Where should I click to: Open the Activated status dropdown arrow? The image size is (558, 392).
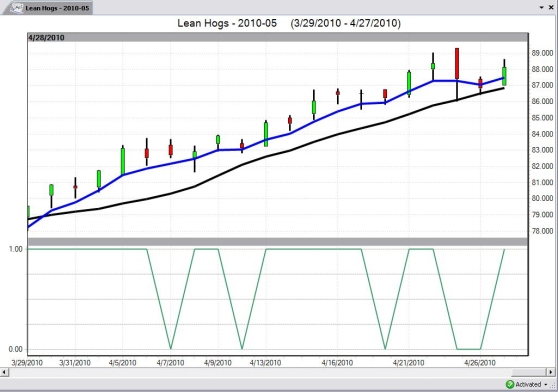546,385
